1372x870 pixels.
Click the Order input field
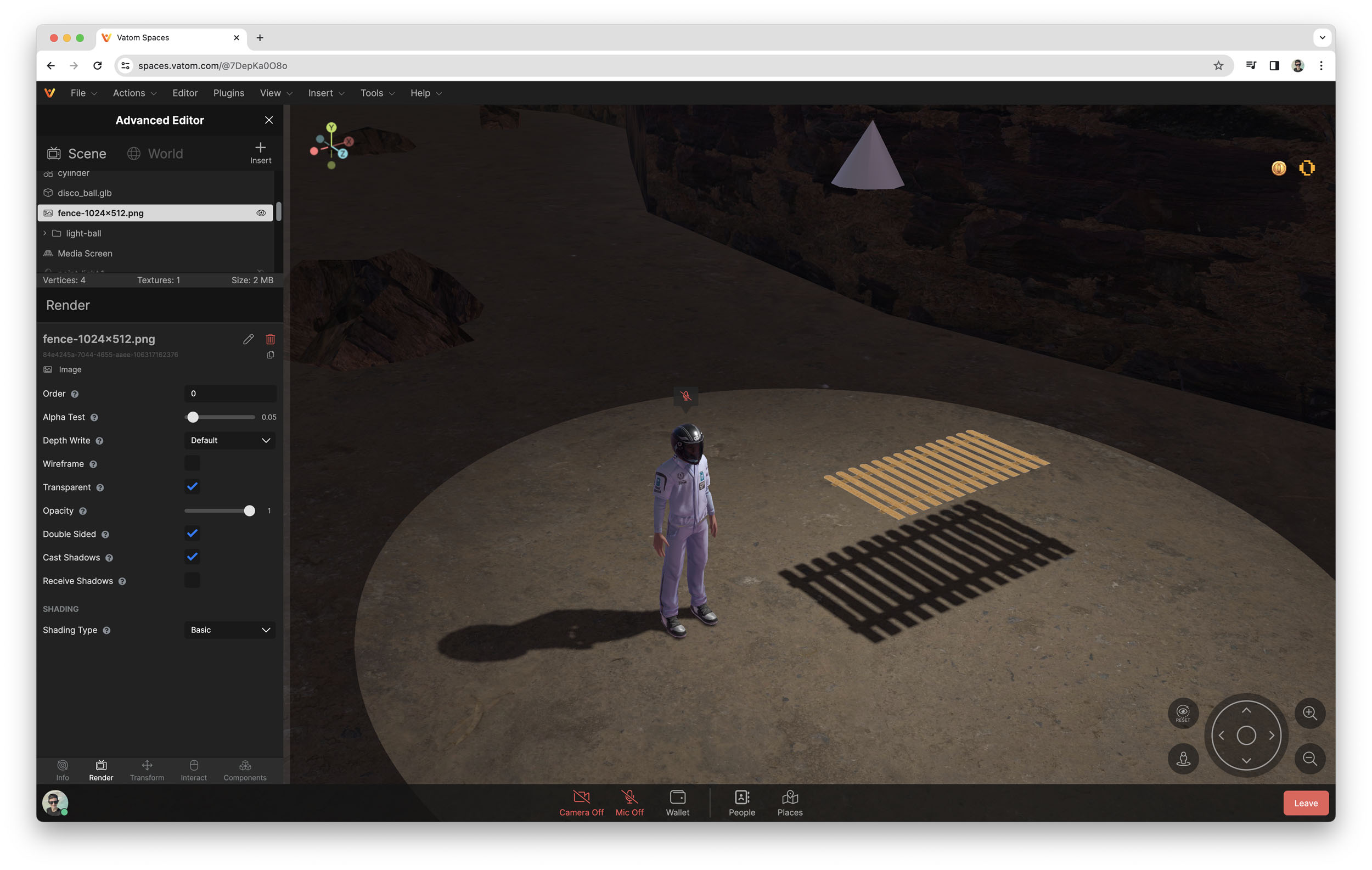[x=230, y=394]
